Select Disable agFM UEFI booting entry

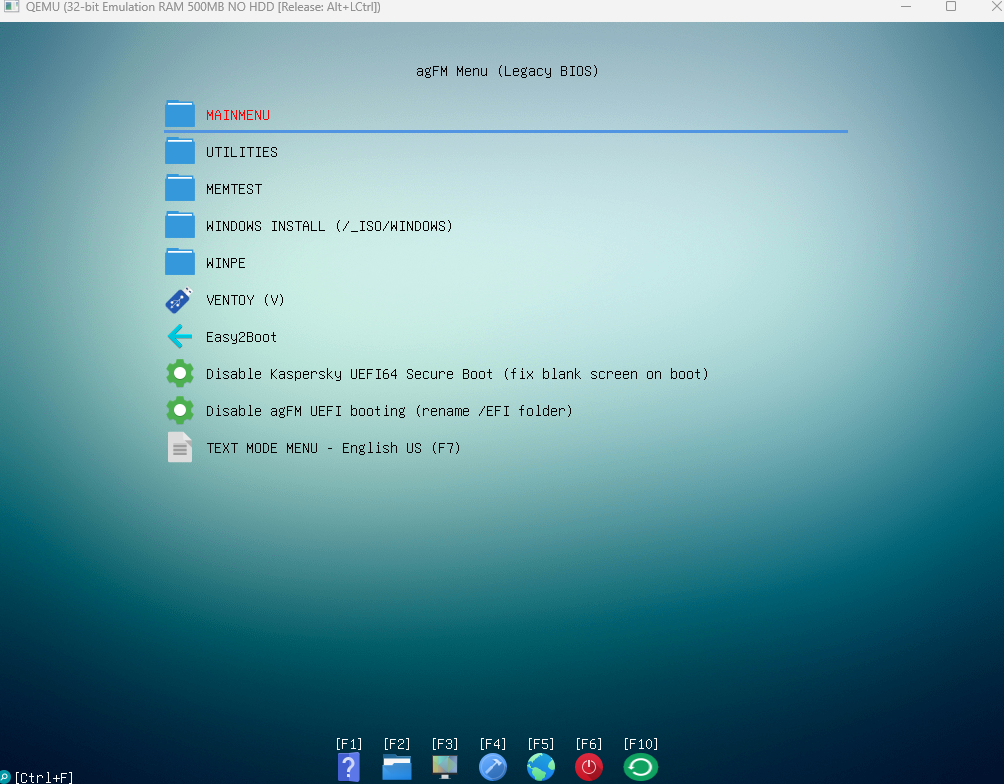[389, 411]
